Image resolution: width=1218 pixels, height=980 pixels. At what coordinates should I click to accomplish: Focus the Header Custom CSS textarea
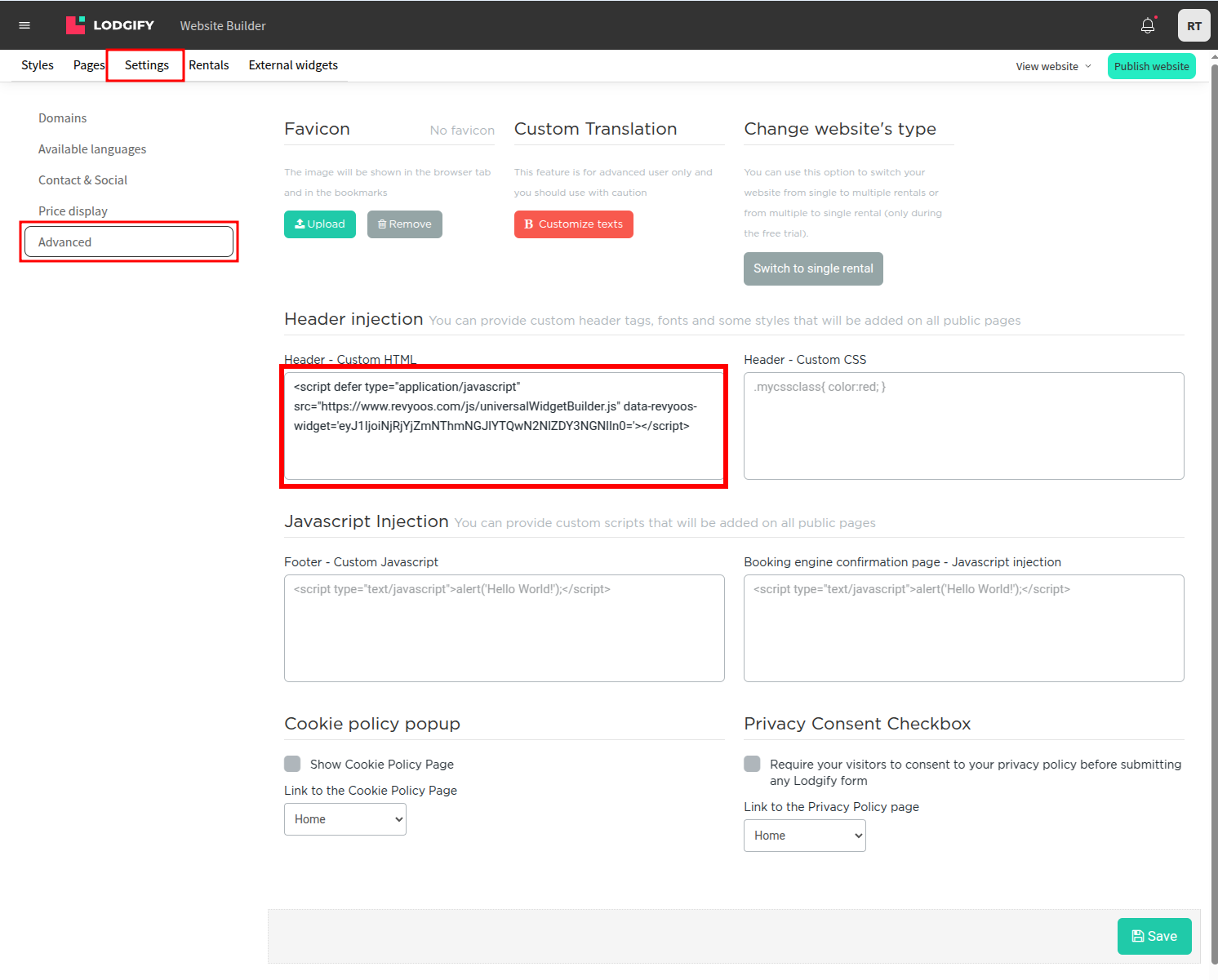click(x=964, y=426)
